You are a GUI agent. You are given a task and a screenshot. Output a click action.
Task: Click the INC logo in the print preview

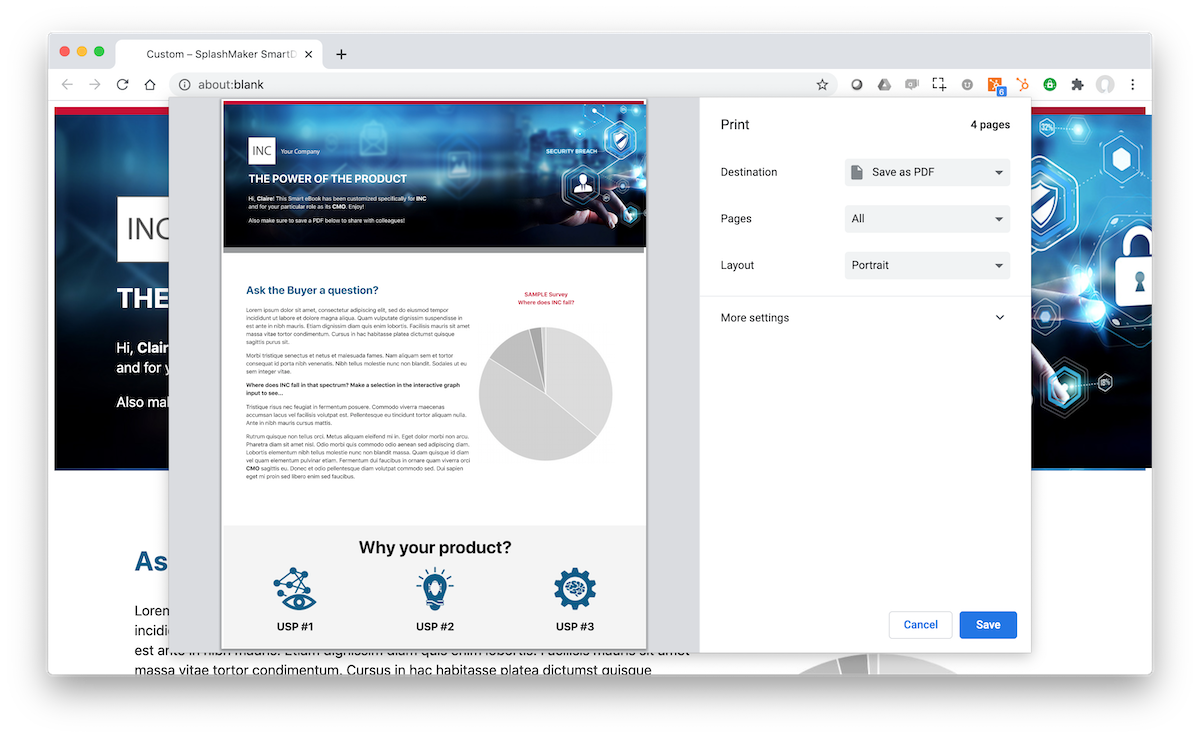(262, 151)
